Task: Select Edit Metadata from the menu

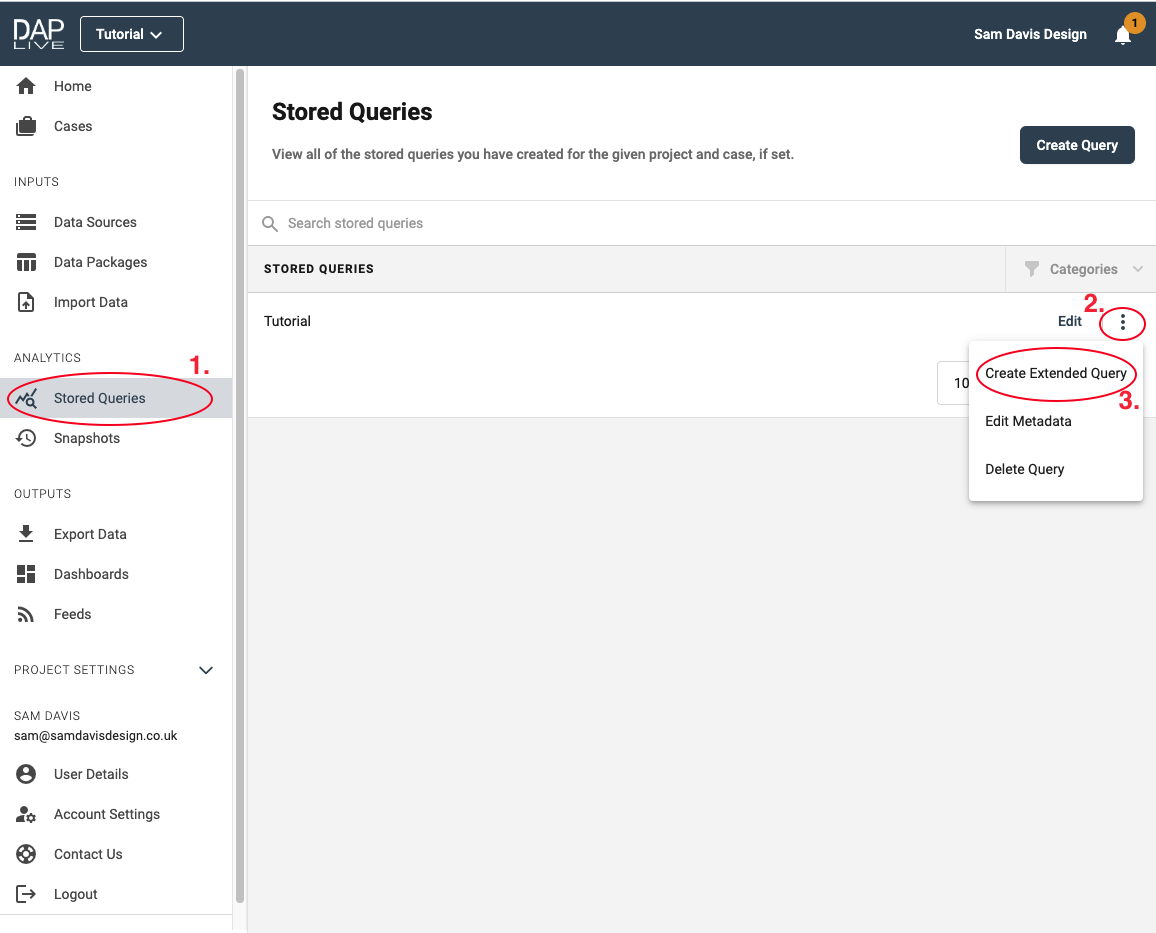Action: coord(1055,422)
